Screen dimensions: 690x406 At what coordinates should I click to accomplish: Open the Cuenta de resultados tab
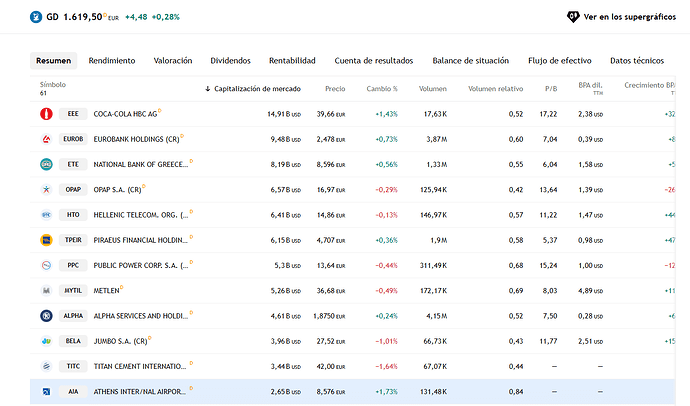tap(374, 61)
